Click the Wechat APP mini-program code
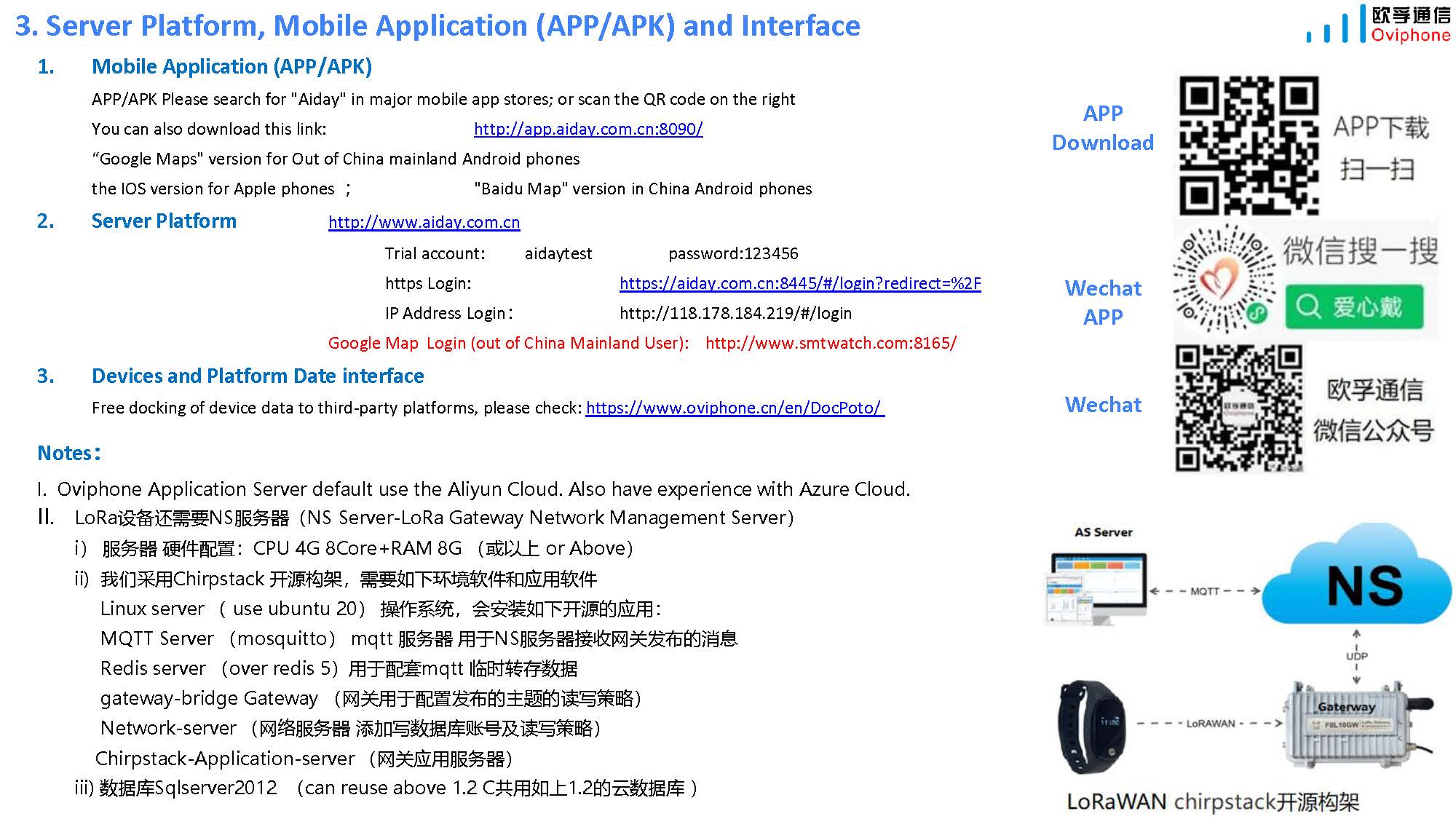Screen dimensions: 1456x819 point(1224,279)
